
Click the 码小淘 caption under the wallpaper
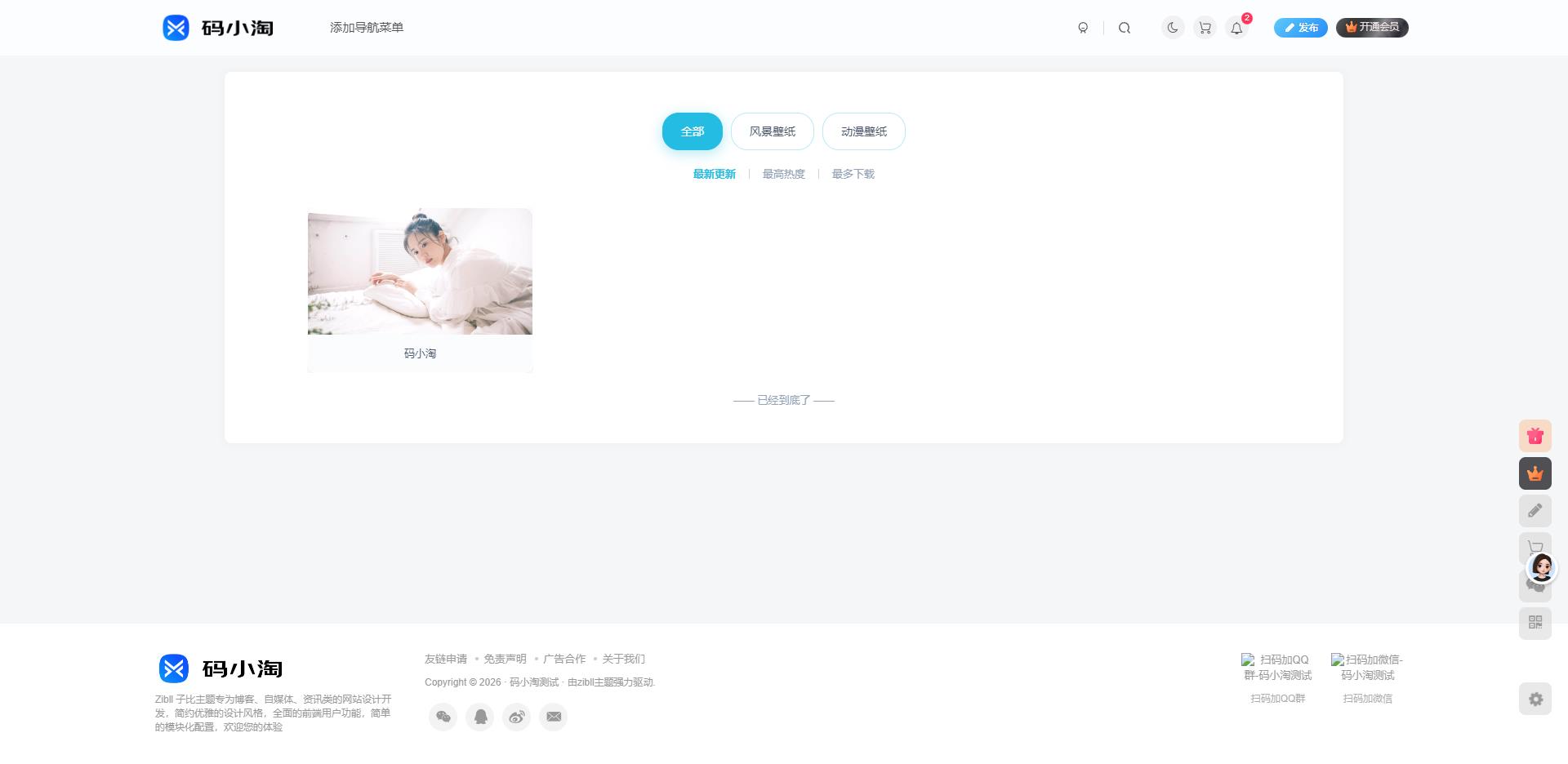420,353
